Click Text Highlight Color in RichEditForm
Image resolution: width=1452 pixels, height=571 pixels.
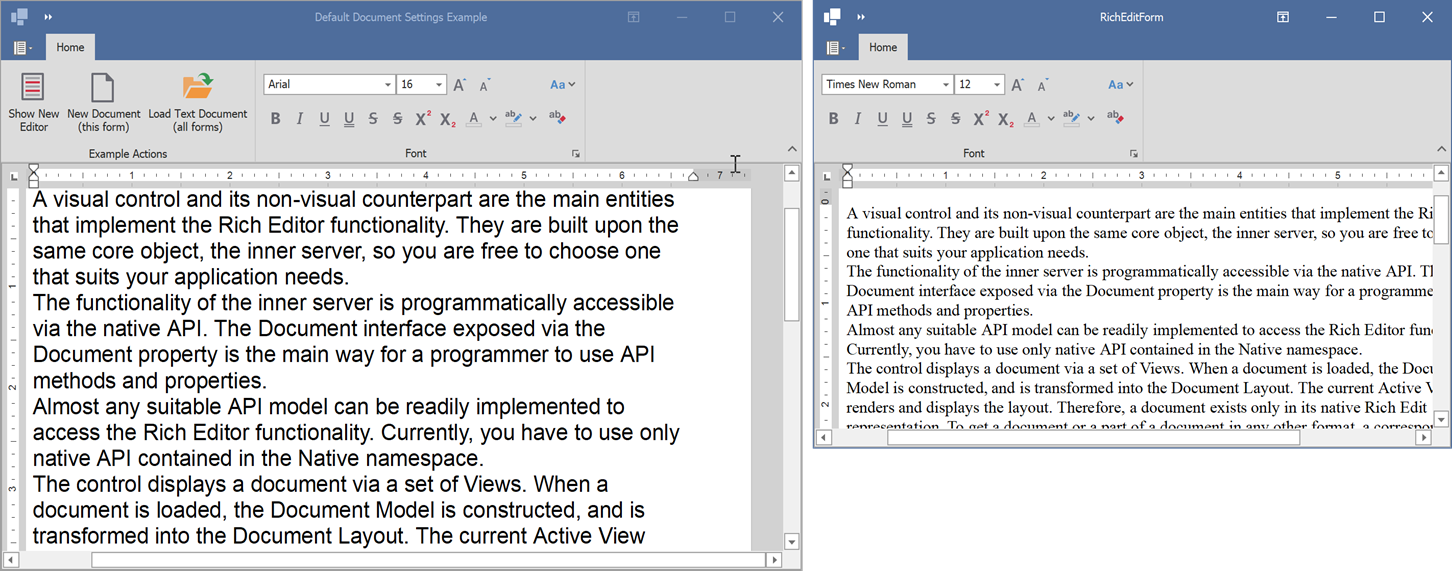click(1071, 118)
